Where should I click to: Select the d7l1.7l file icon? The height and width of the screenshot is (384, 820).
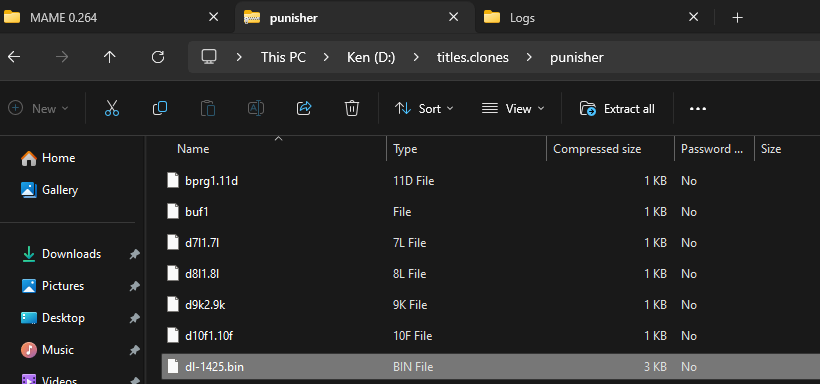(173, 243)
